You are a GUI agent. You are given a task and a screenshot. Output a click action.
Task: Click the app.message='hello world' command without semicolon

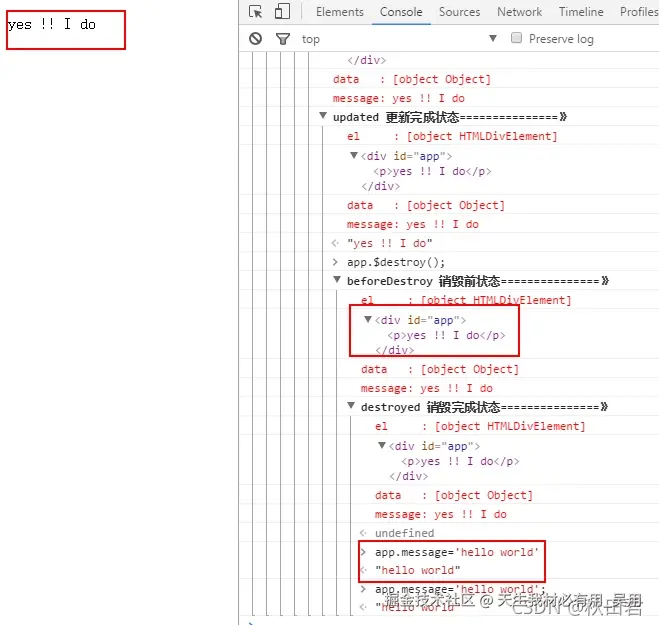coord(456,552)
